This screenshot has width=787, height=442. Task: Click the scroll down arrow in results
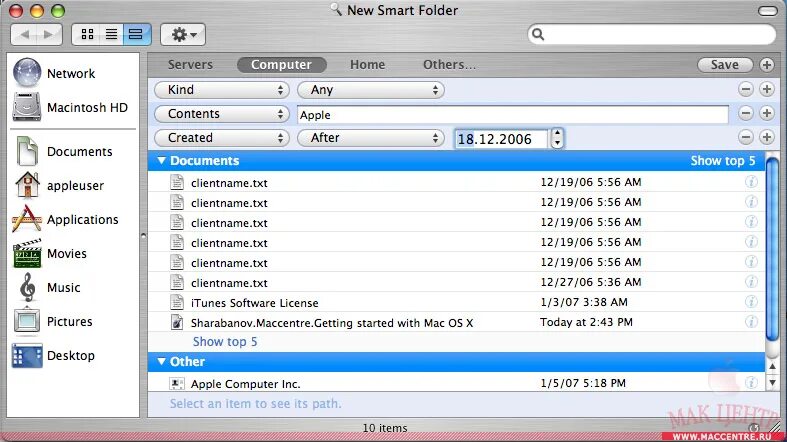pos(772,383)
